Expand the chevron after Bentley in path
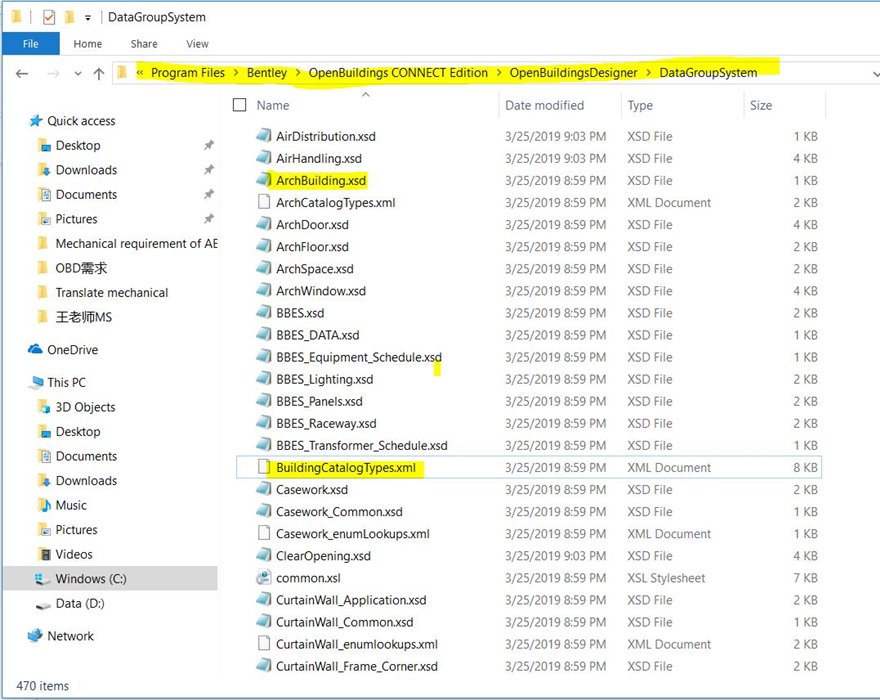 [x=297, y=72]
